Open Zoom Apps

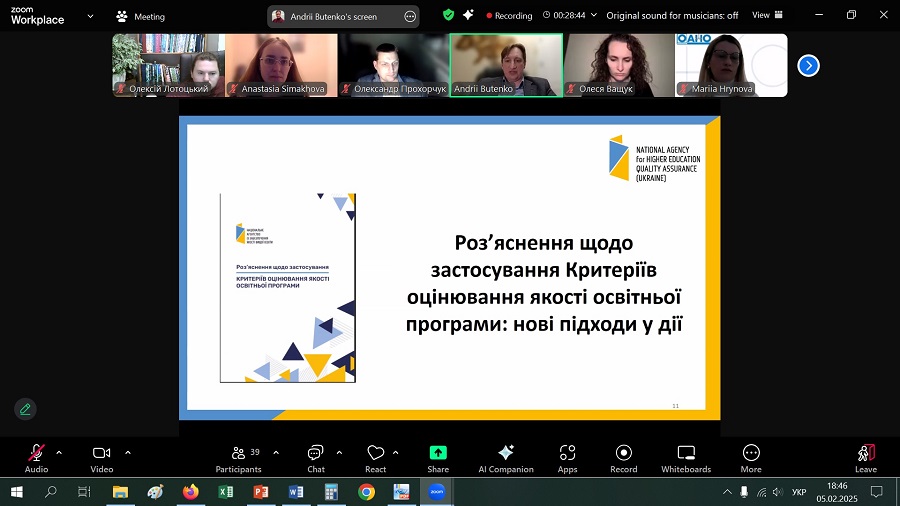[x=567, y=456]
